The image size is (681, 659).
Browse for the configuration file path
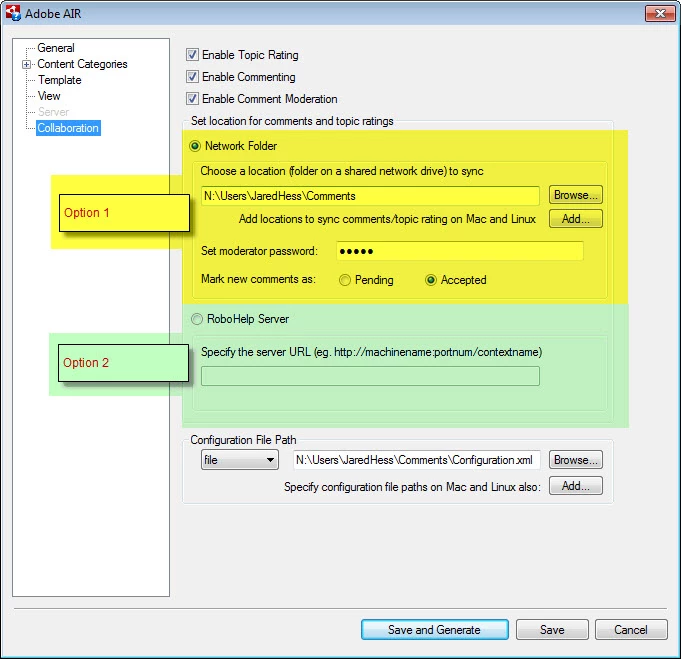[575, 460]
